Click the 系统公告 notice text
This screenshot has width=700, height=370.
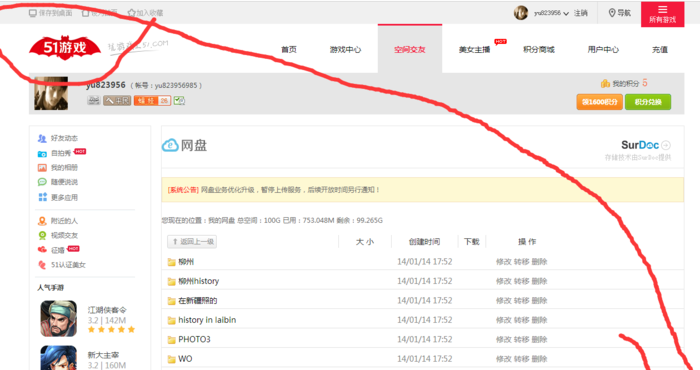tap(183, 190)
